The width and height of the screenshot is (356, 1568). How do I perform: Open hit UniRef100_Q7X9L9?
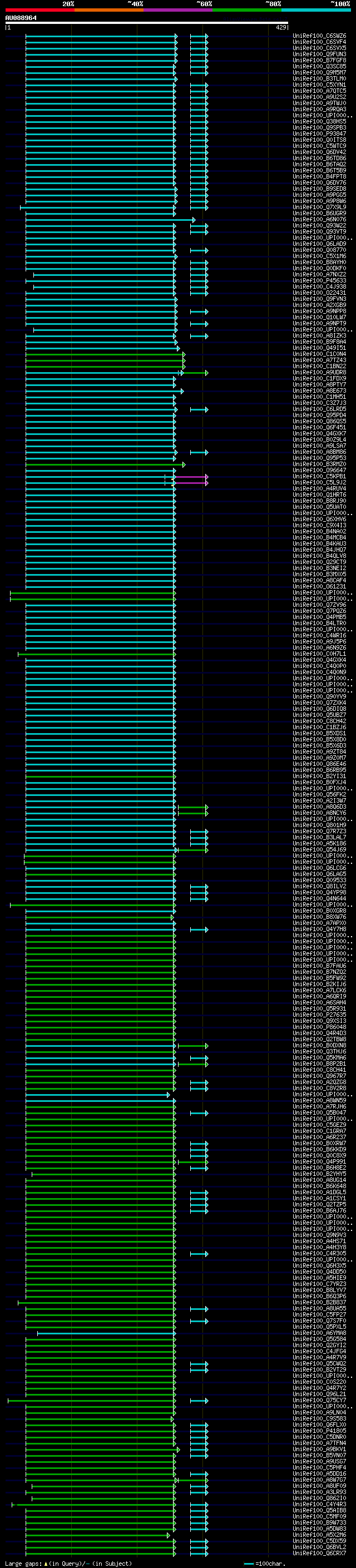click(319, 207)
